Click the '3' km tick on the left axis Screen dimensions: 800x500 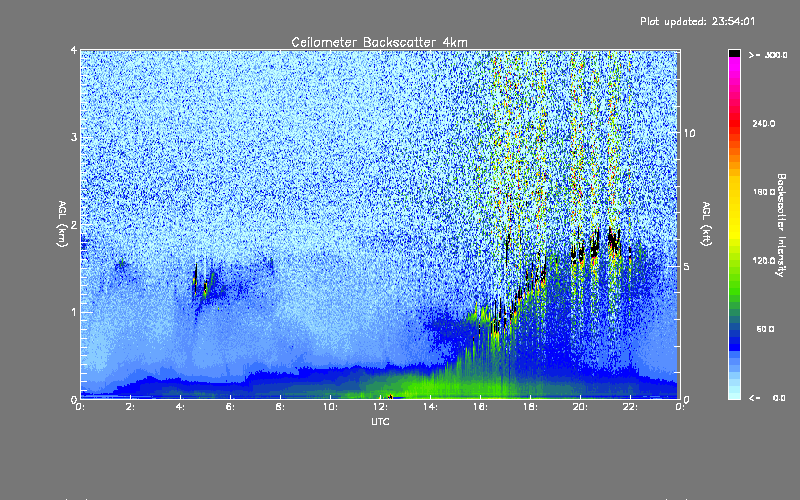point(74,137)
